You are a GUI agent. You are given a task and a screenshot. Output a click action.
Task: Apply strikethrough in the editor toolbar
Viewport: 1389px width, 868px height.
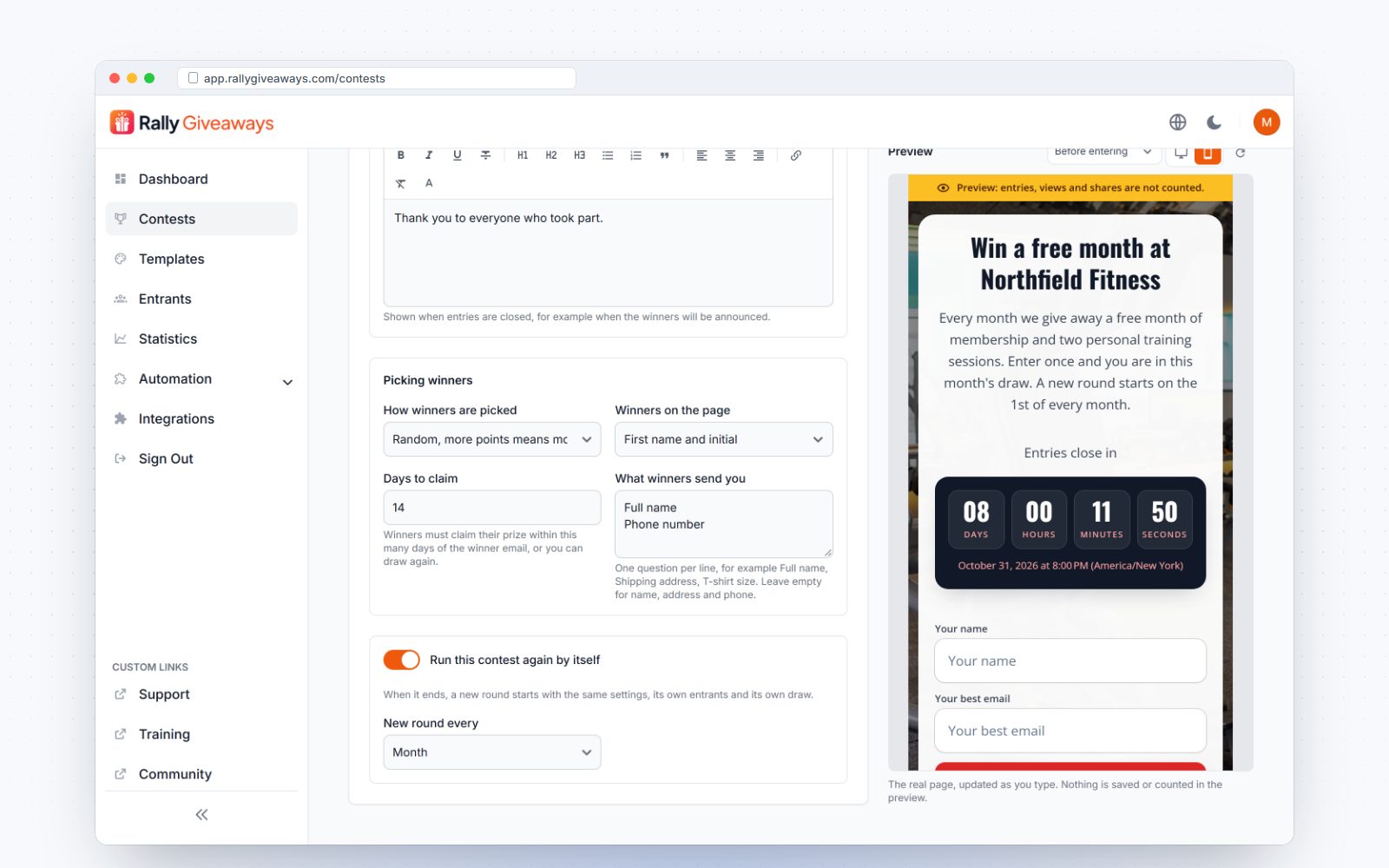(x=486, y=155)
